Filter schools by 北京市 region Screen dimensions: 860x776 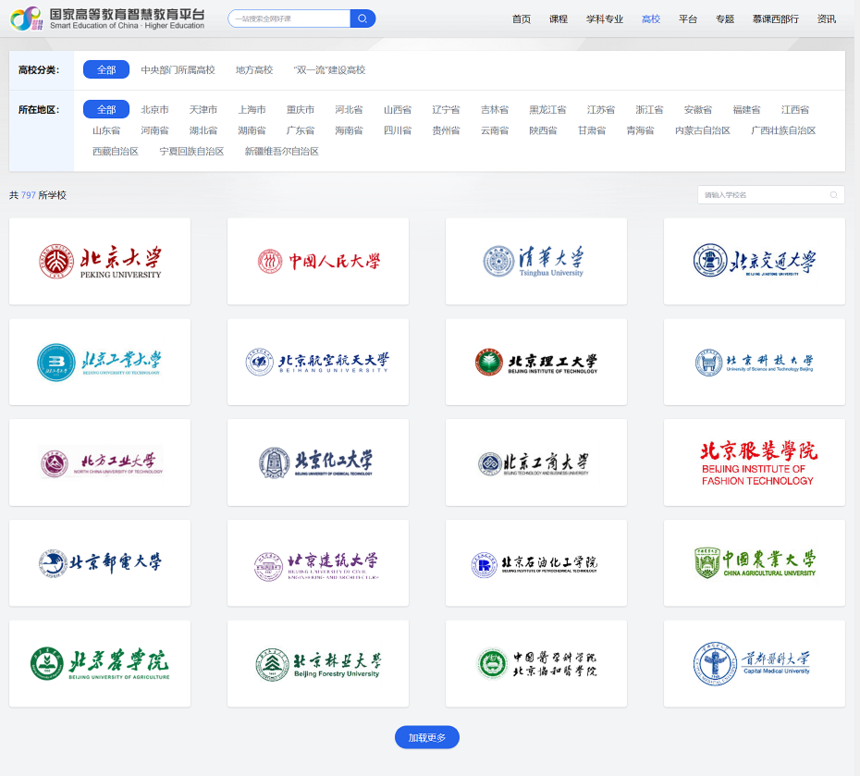(x=155, y=110)
